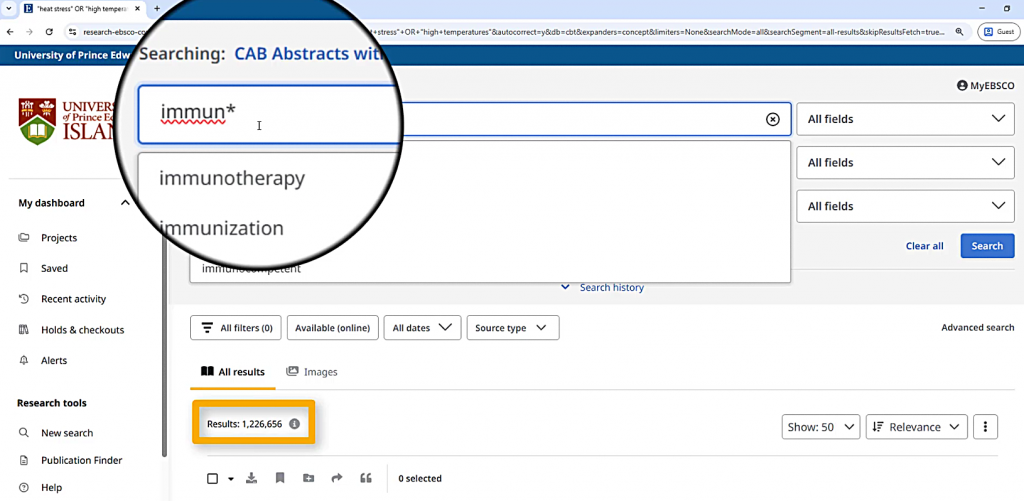The width and height of the screenshot is (1024, 501).
Task: Click the cite quotation marks icon
Action: [x=366, y=478]
